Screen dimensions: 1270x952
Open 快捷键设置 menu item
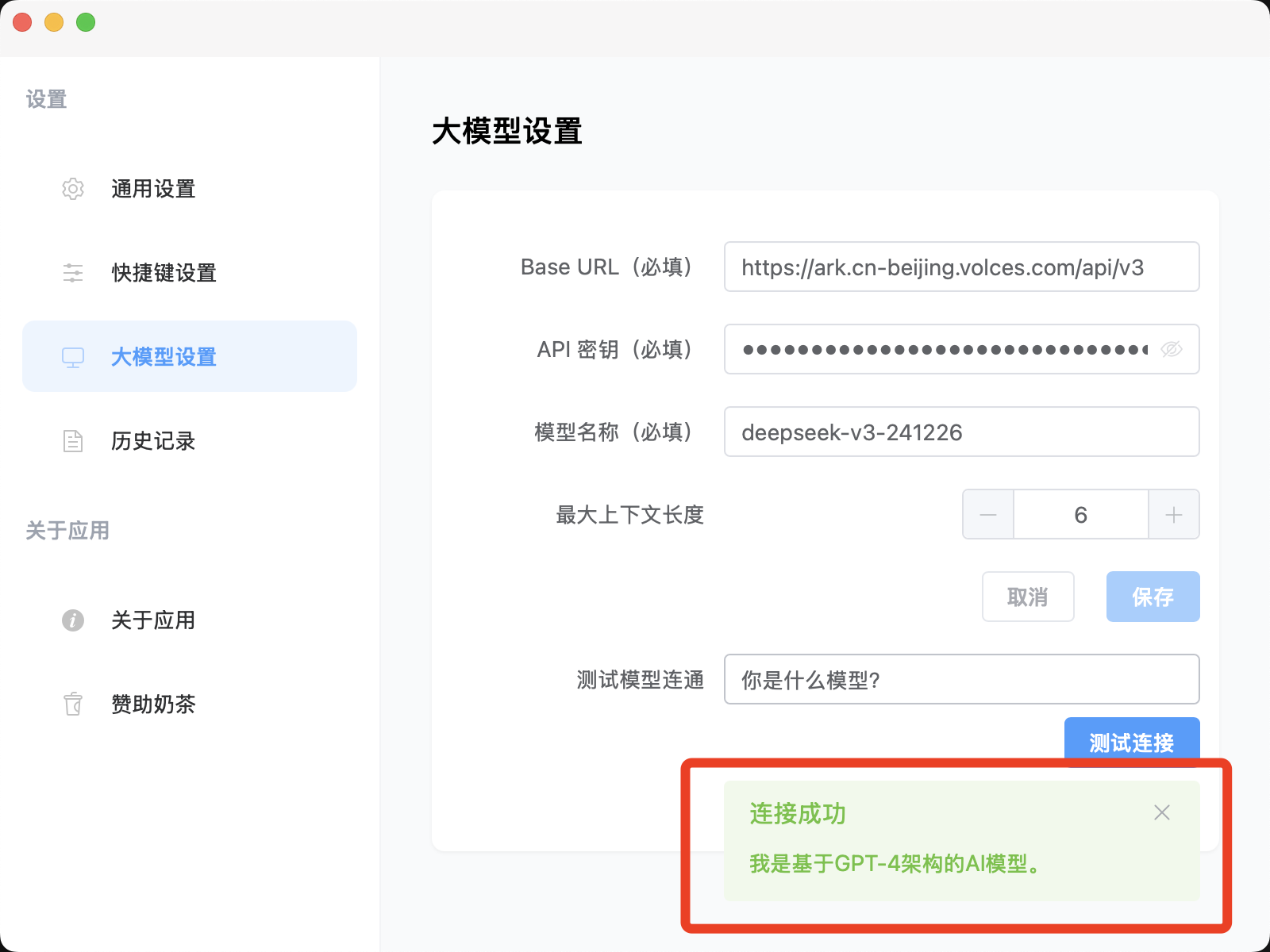190,273
